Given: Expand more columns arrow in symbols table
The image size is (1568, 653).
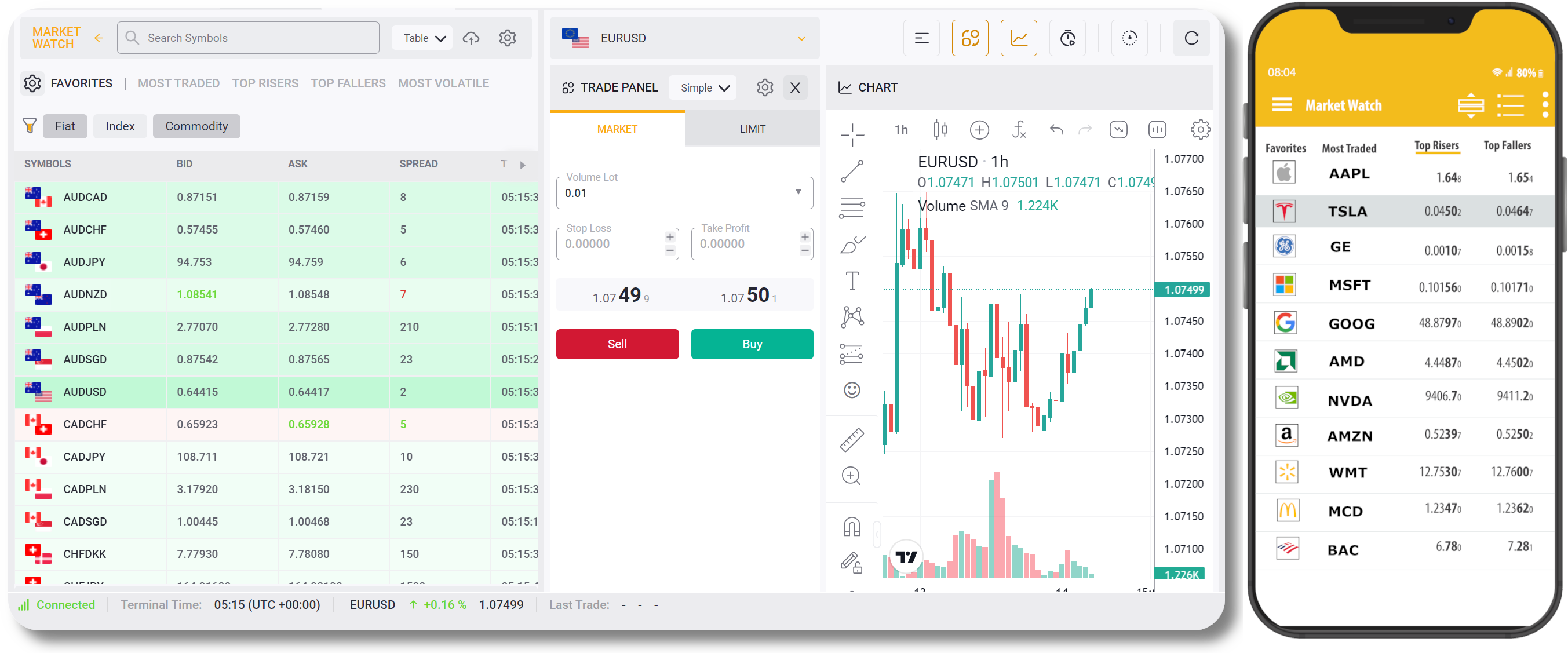Looking at the screenshot, I should 522,165.
